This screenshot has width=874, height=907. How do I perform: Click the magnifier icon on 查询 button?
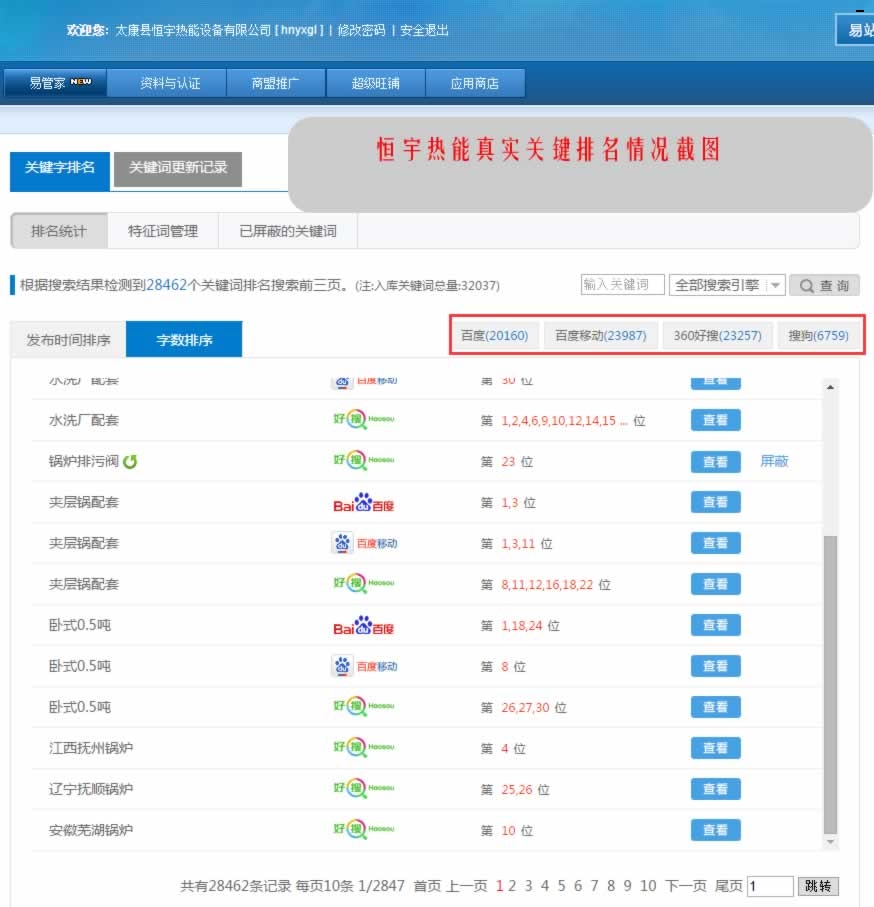point(806,286)
